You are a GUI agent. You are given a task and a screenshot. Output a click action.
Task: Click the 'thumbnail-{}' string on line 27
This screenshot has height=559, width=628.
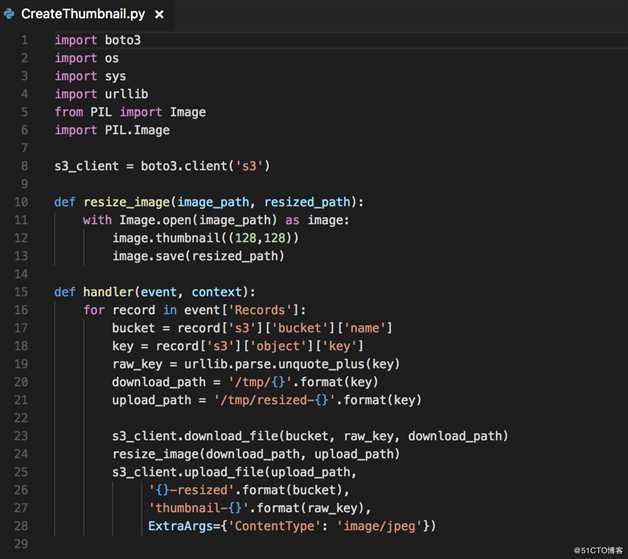coord(198,508)
